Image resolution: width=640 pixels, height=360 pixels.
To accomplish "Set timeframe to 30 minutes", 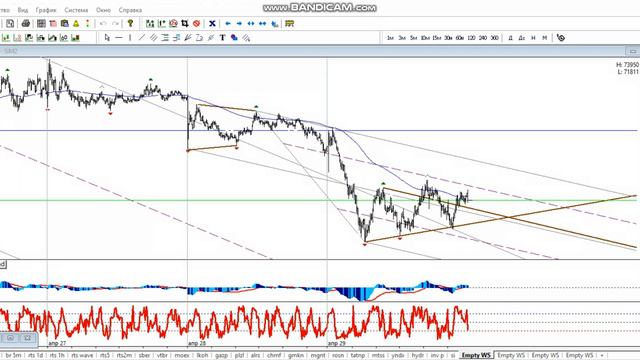I will (448, 38).
